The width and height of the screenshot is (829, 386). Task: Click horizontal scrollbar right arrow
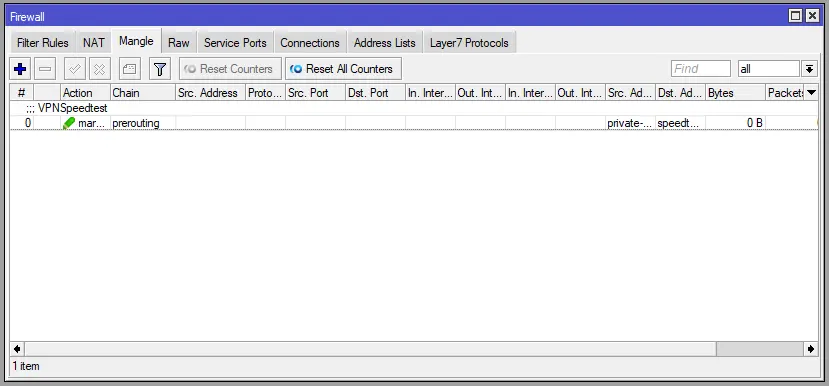point(811,348)
